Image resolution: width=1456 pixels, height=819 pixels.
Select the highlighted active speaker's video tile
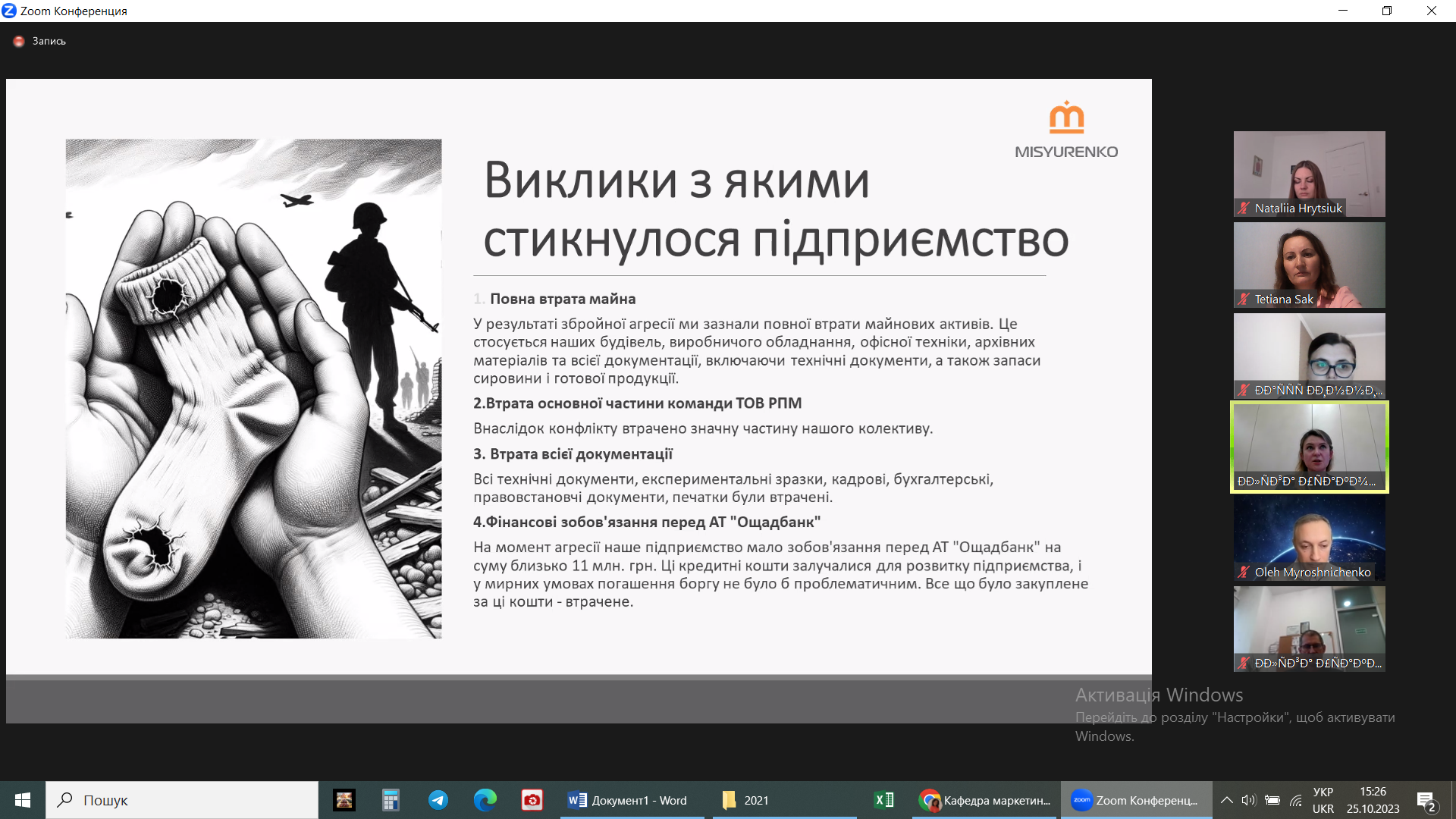coord(1309,447)
